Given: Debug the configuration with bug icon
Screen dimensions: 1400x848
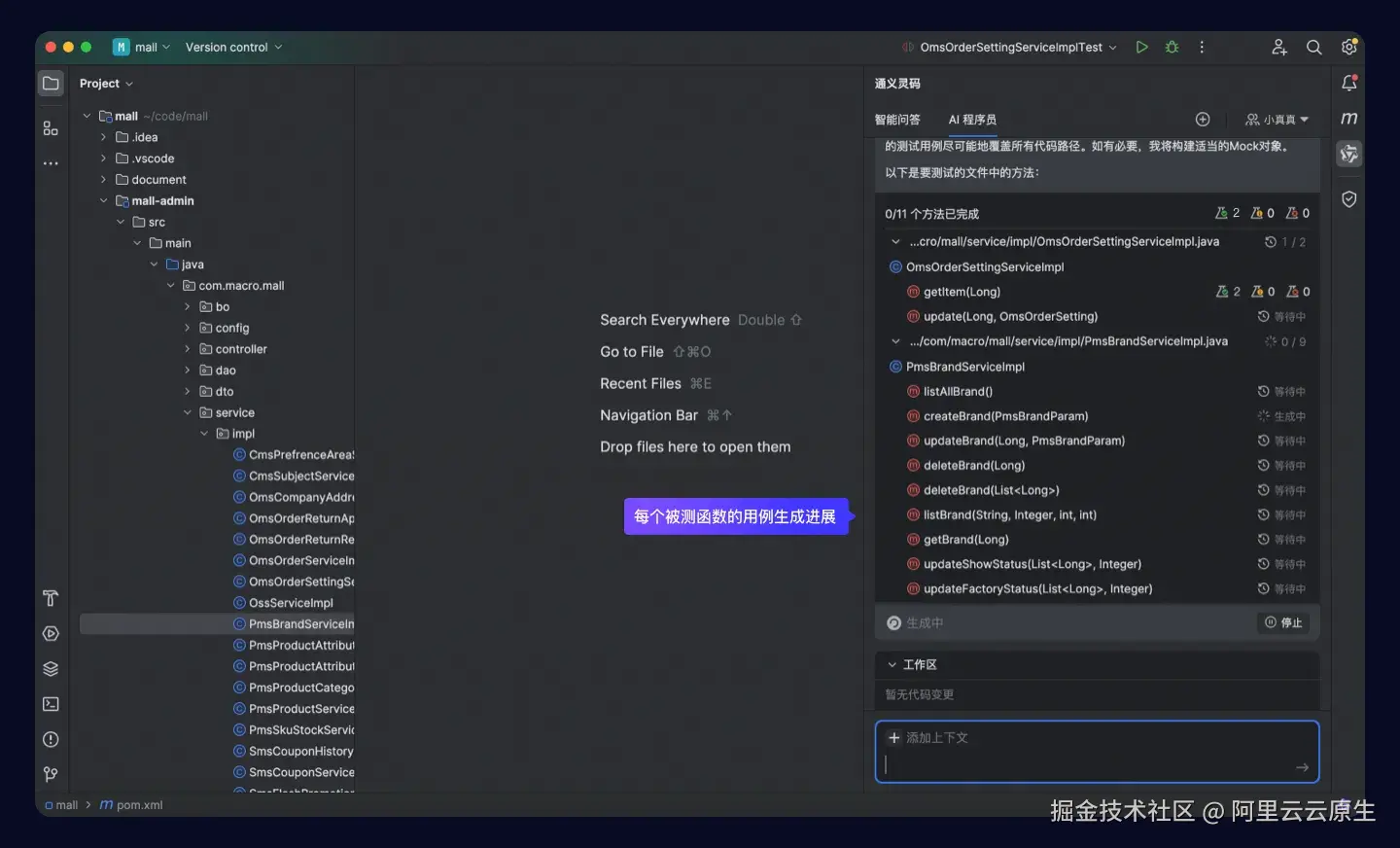Looking at the screenshot, I should pos(1172,47).
